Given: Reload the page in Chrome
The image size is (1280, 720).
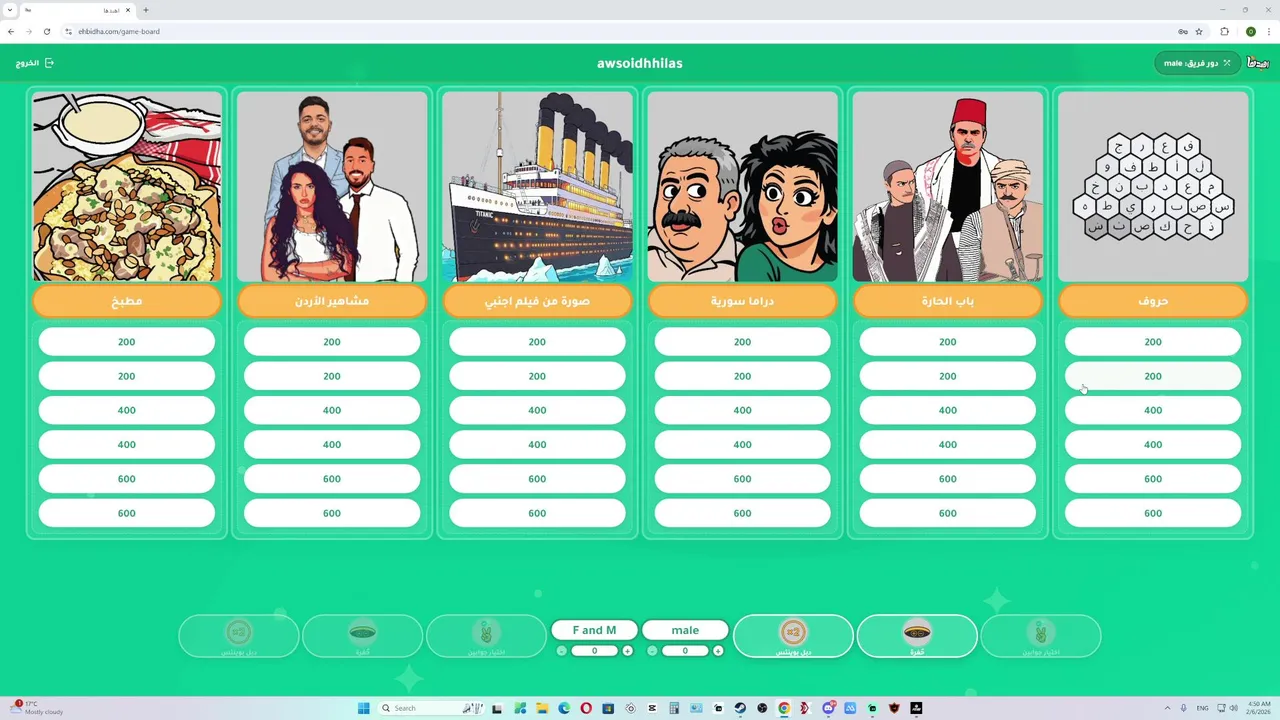Looking at the screenshot, I should [x=48, y=31].
